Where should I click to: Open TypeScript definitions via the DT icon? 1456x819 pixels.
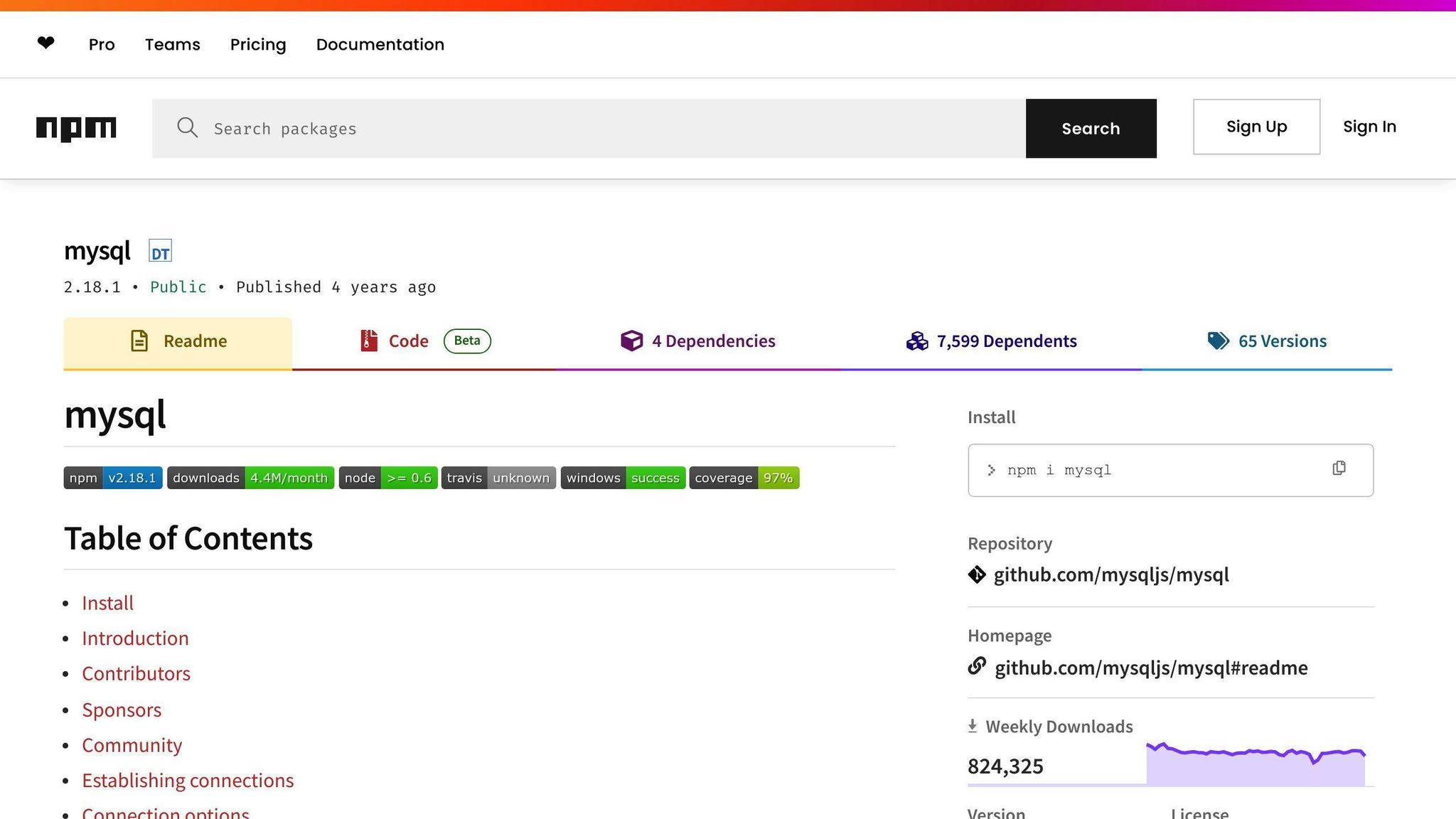160,250
